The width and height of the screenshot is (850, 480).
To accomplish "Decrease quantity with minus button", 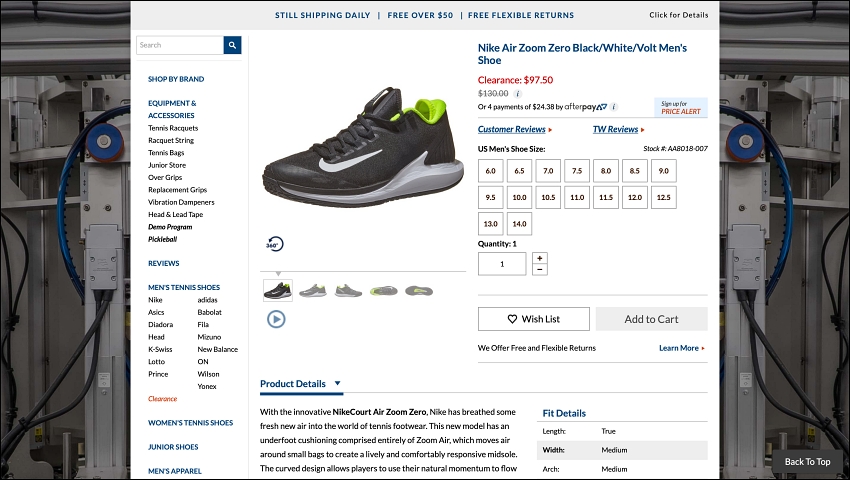I will pyautogui.click(x=539, y=270).
